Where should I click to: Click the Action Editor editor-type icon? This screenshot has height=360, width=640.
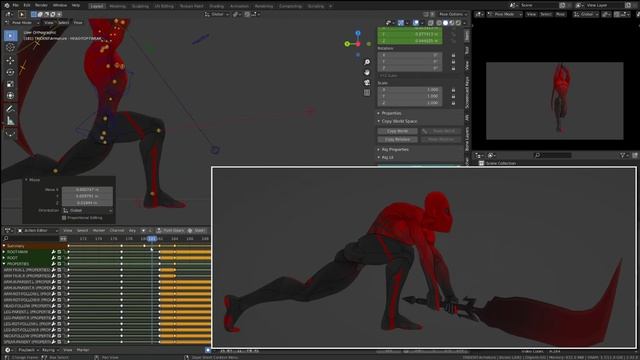pos(8,231)
